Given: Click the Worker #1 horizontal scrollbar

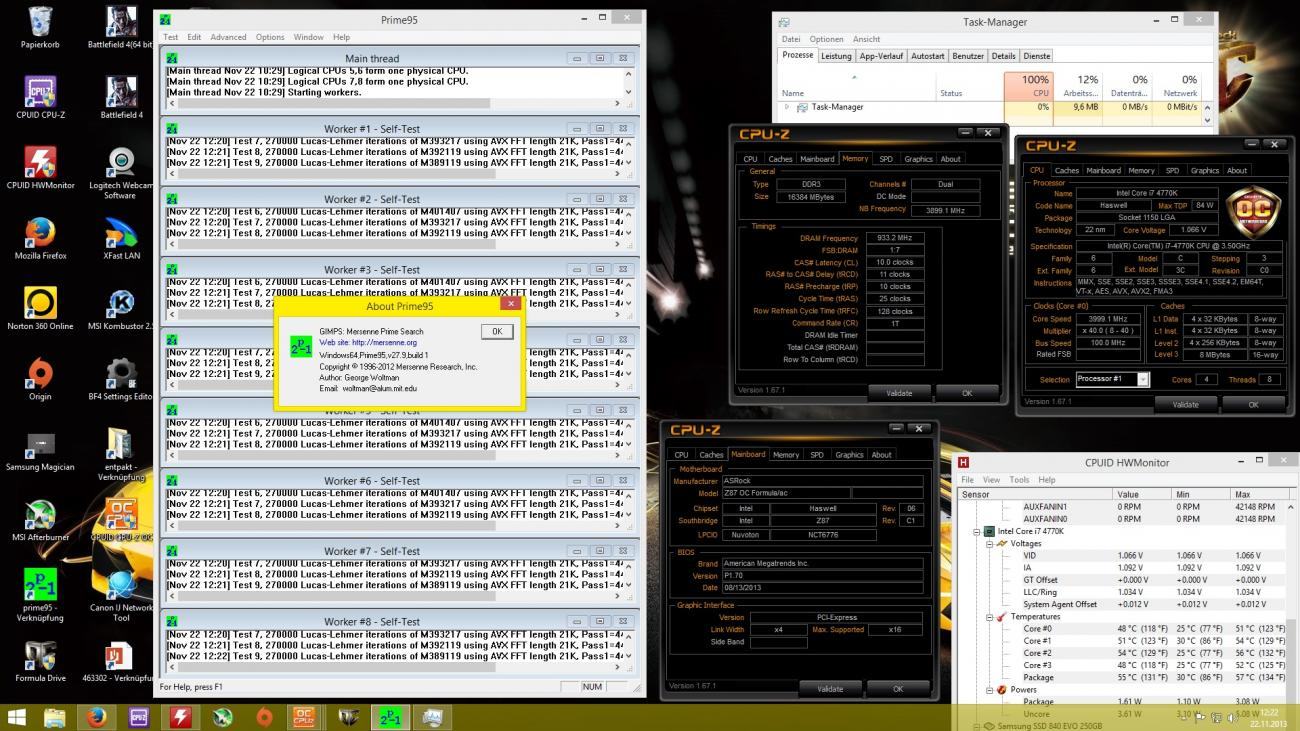Looking at the screenshot, I should [396, 173].
